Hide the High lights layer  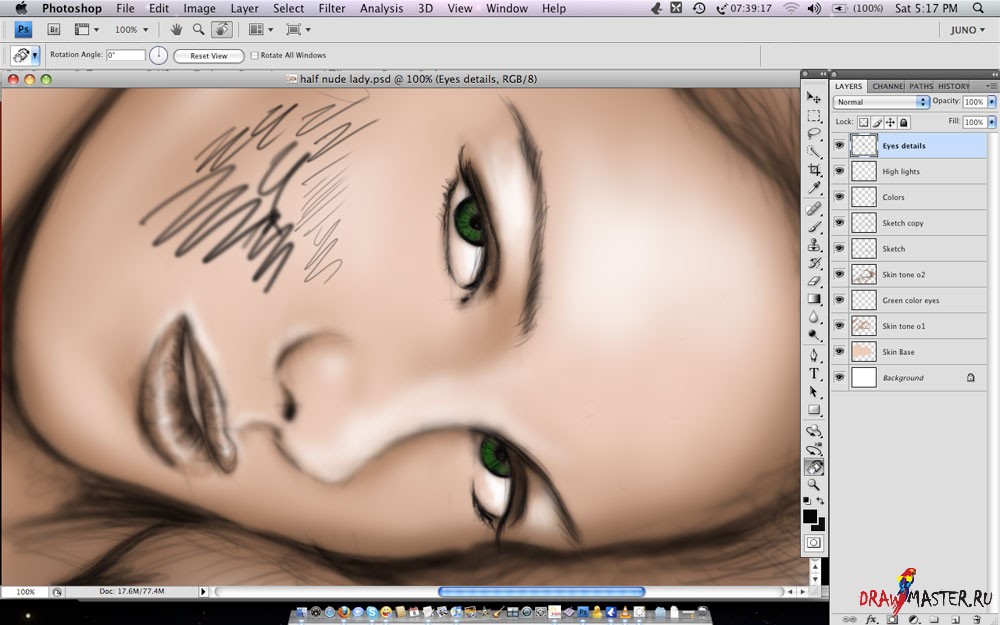click(x=839, y=171)
